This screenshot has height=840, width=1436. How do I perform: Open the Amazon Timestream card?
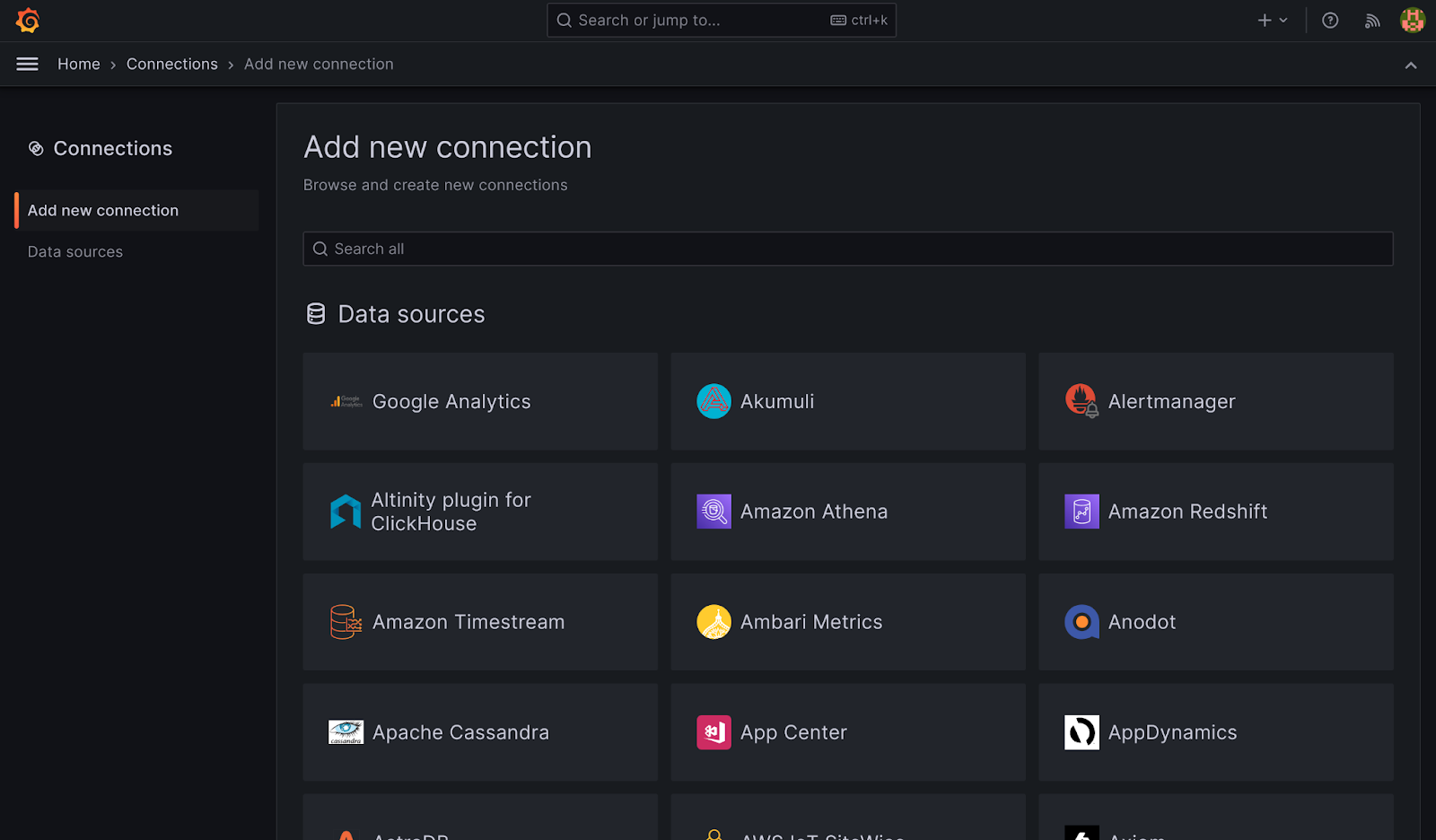coord(480,622)
